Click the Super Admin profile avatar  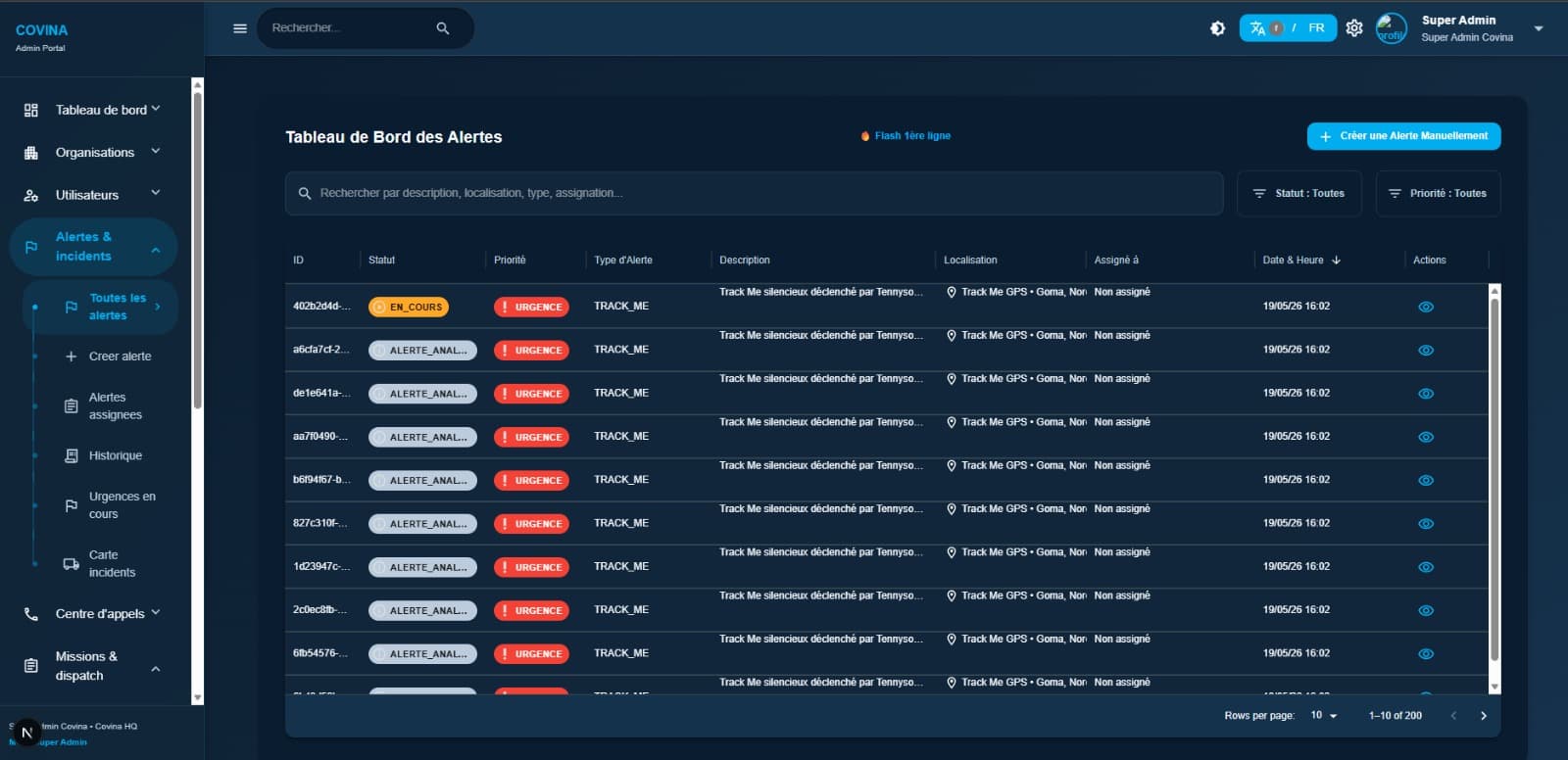pyautogui.click(x=1392, y=28)
